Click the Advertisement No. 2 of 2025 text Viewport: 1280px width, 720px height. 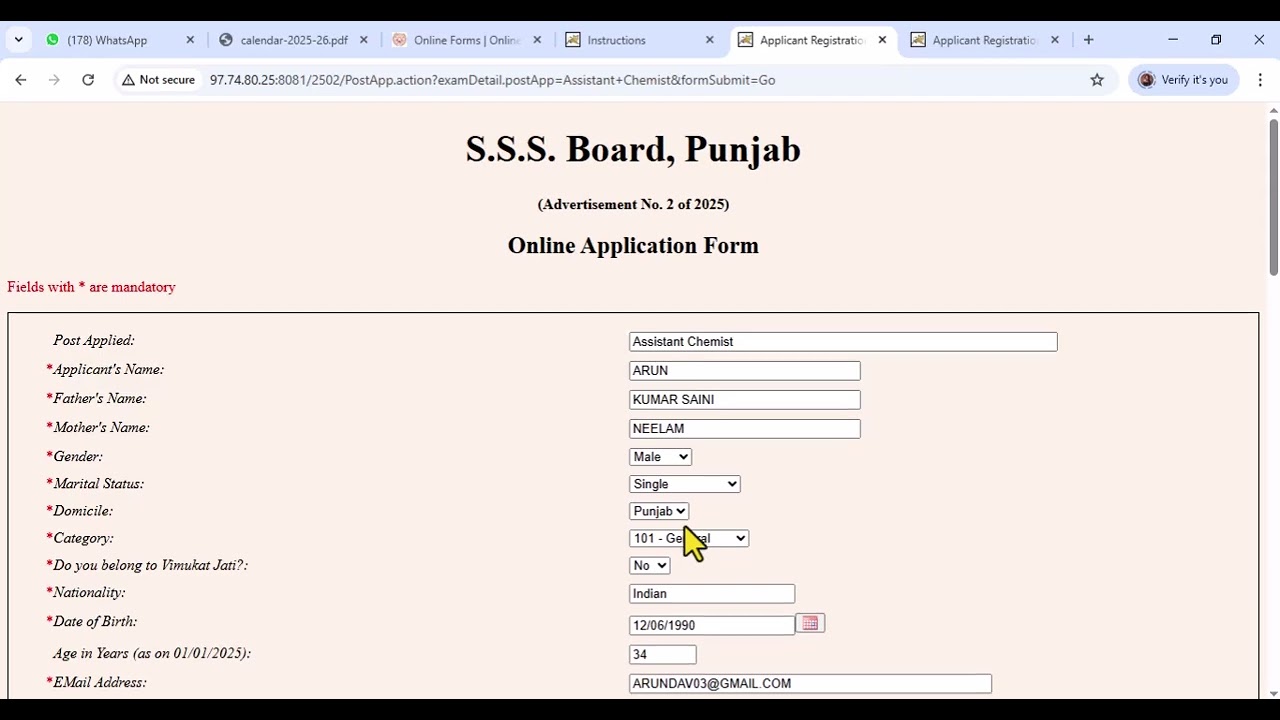[633, 204]
